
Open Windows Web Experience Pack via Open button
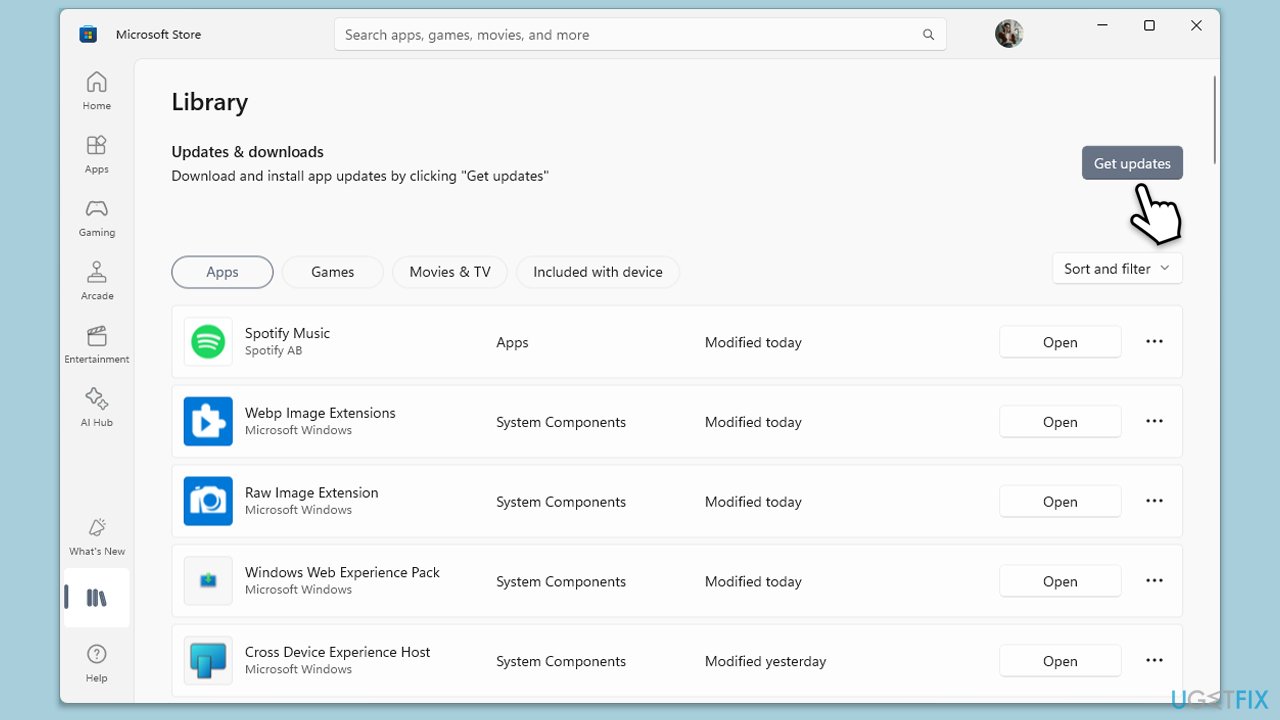pyautogui.click(x=1060, y=581)
